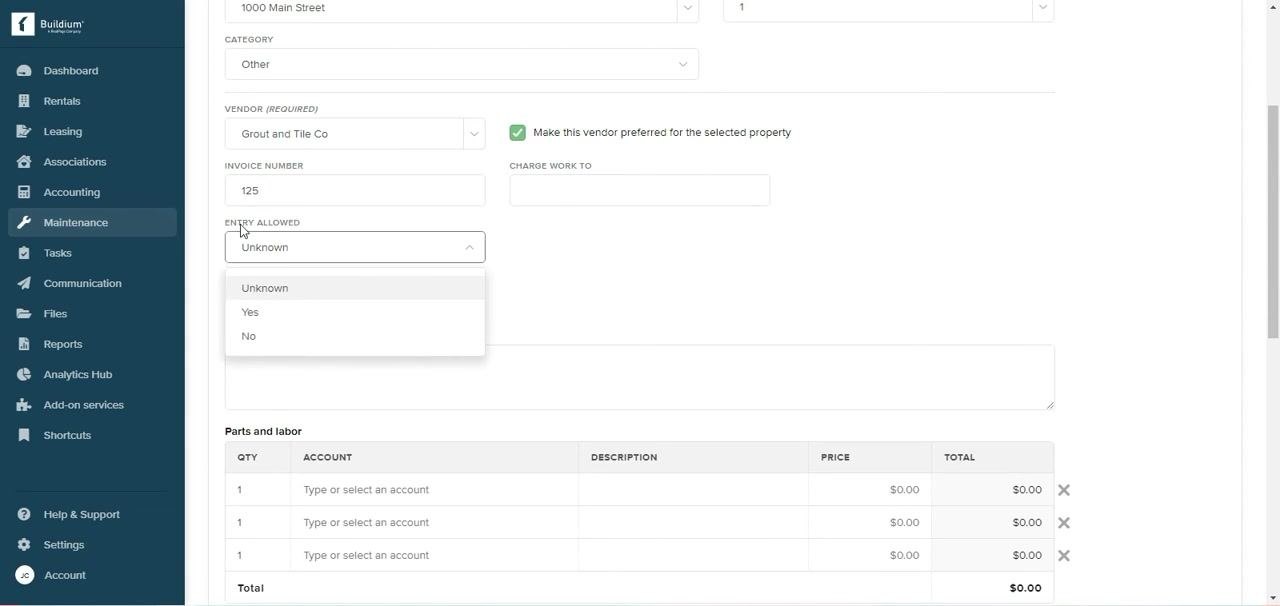Screen dimensions: 1280x606
Task: Go to Tasks page
Action: [58, 253]
